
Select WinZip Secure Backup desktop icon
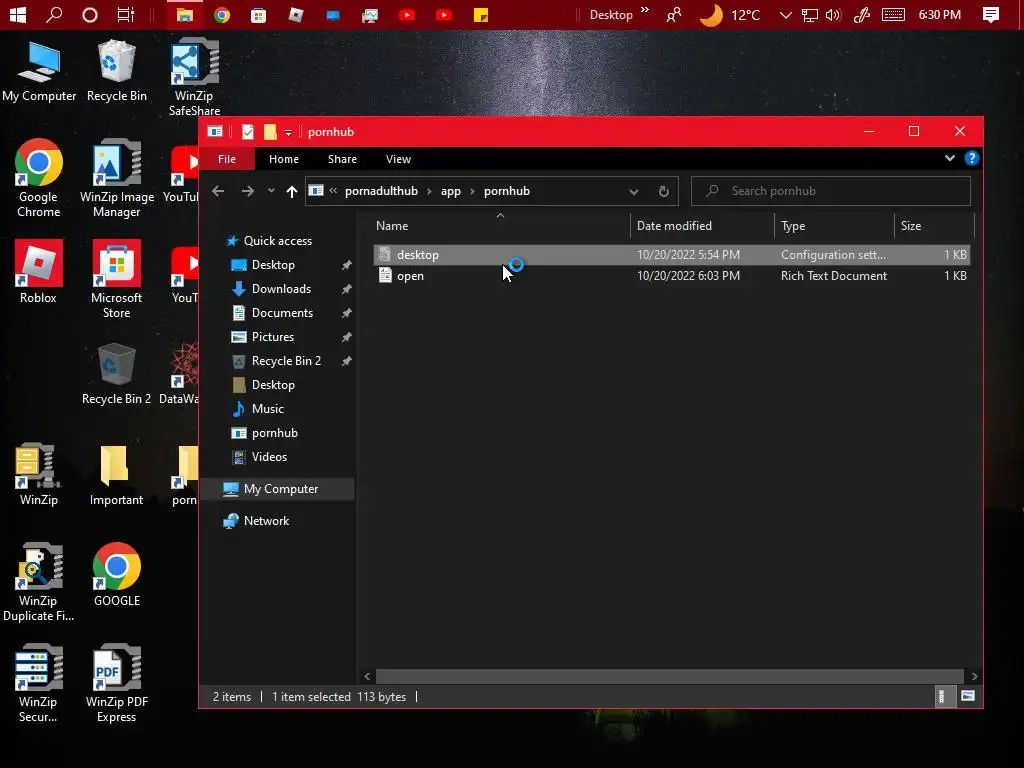pos(39,683)
